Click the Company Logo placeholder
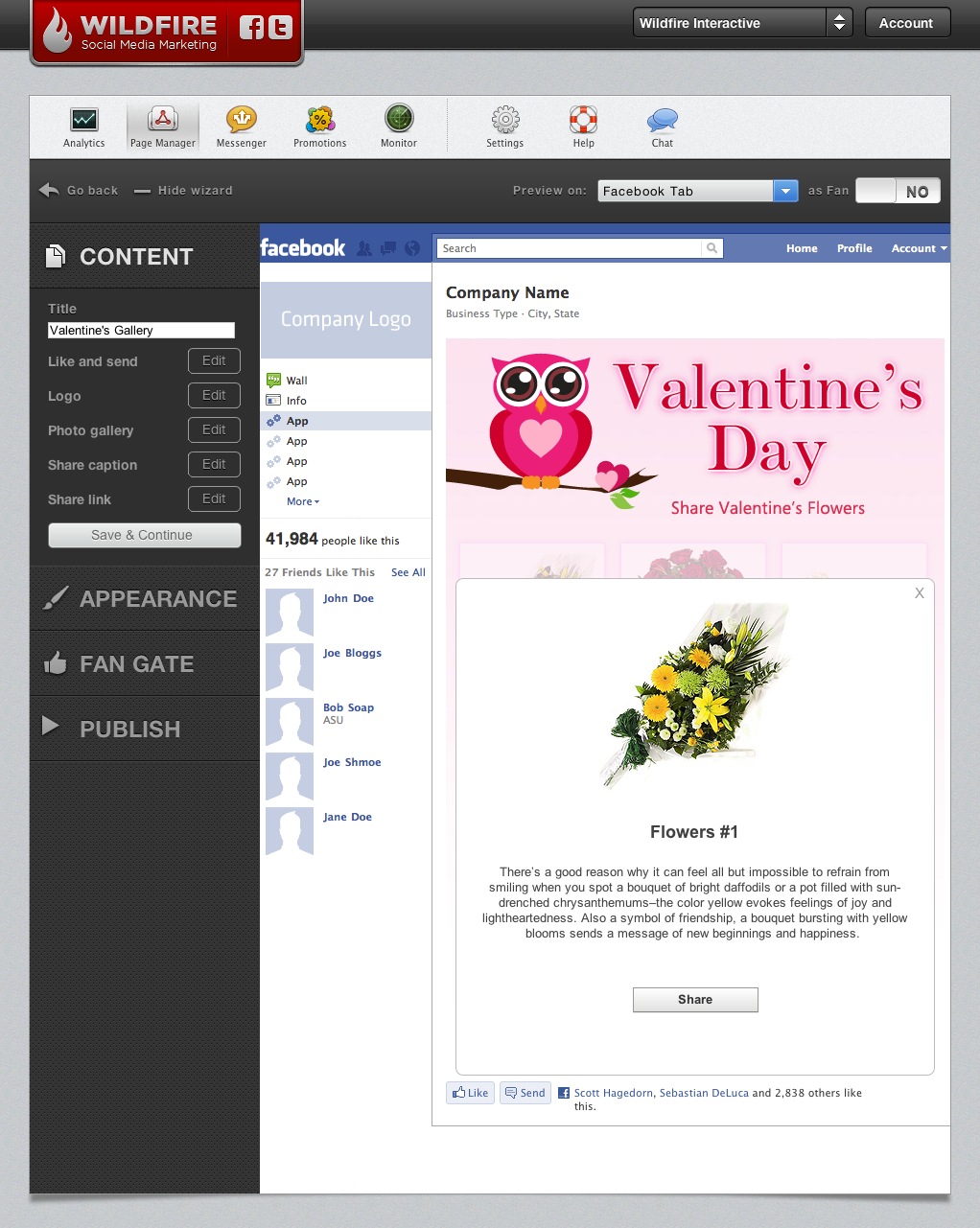 [346, 319]
